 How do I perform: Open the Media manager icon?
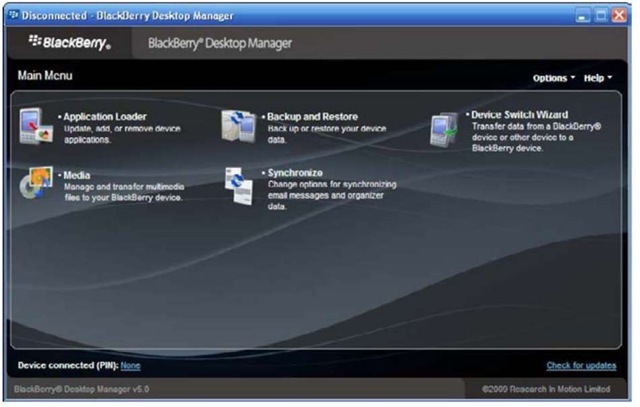click(x=36, y=182)
